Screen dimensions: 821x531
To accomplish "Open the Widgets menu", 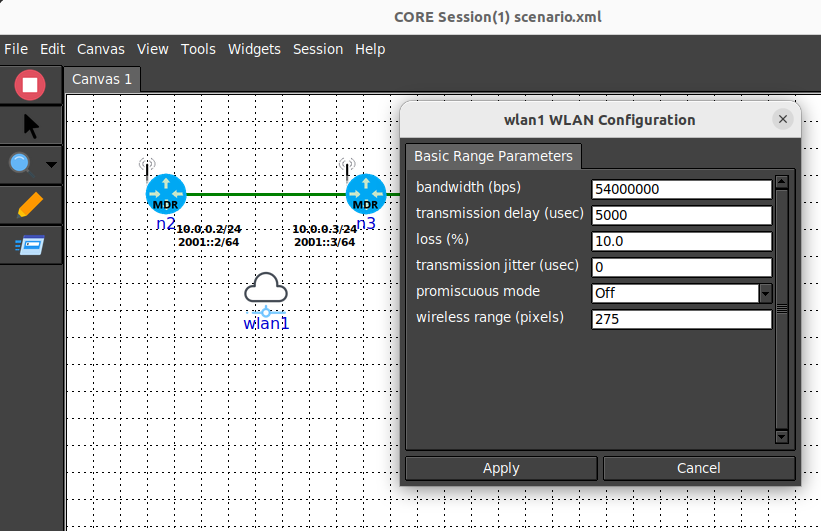I will pos(254,49).
